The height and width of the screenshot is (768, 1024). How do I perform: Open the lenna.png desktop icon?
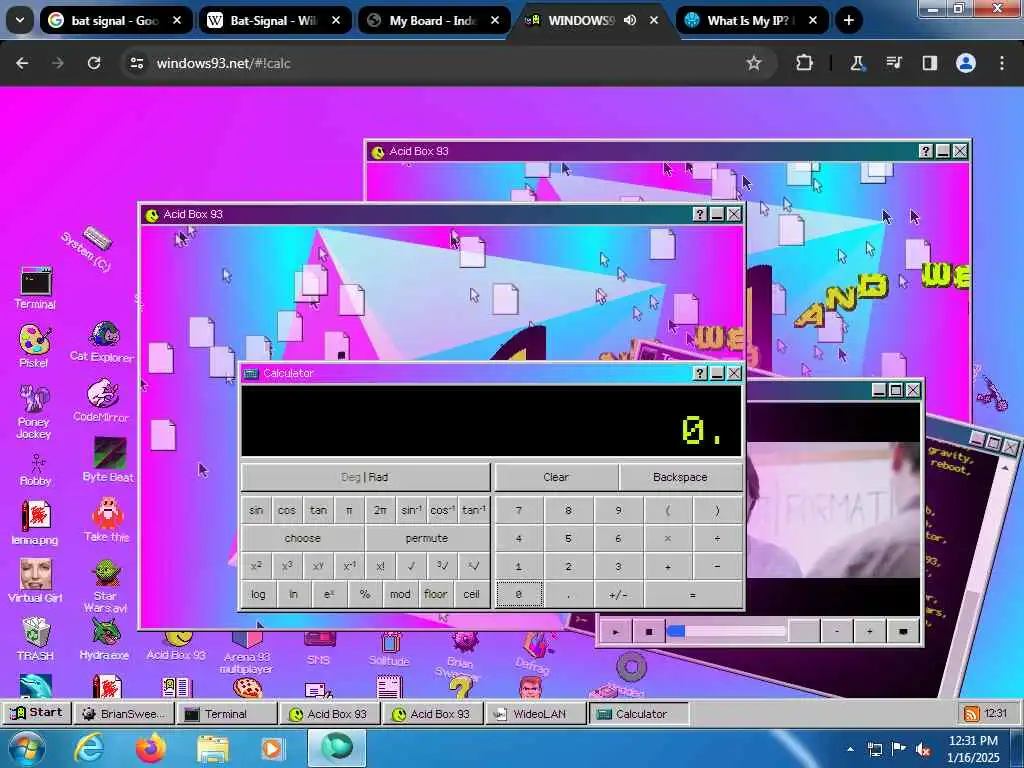(x=35, y=522)
